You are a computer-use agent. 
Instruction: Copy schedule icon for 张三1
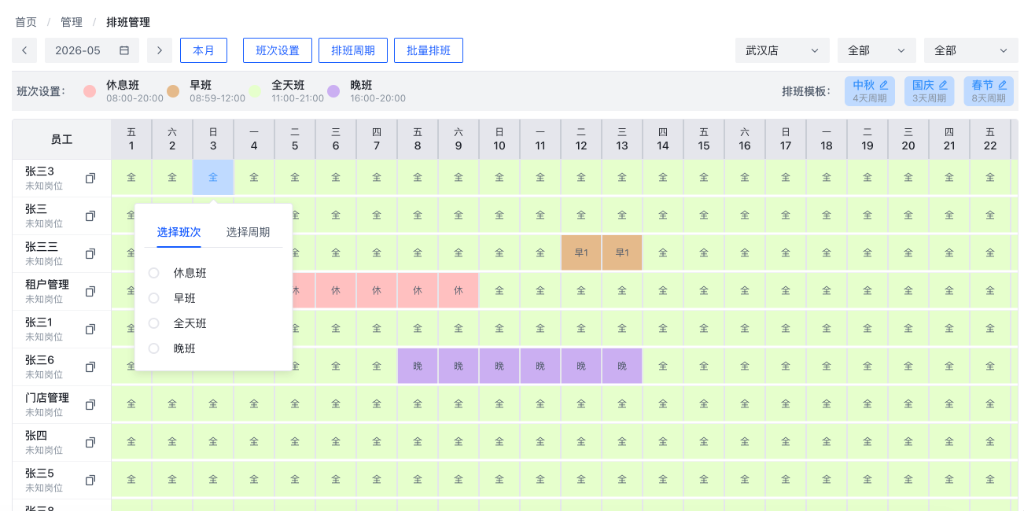90,329
